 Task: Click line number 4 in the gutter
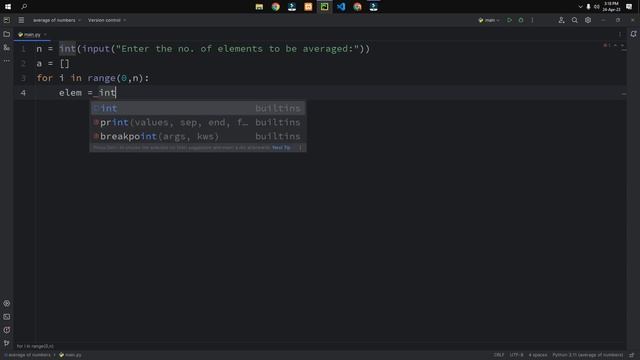coord(23,93)
